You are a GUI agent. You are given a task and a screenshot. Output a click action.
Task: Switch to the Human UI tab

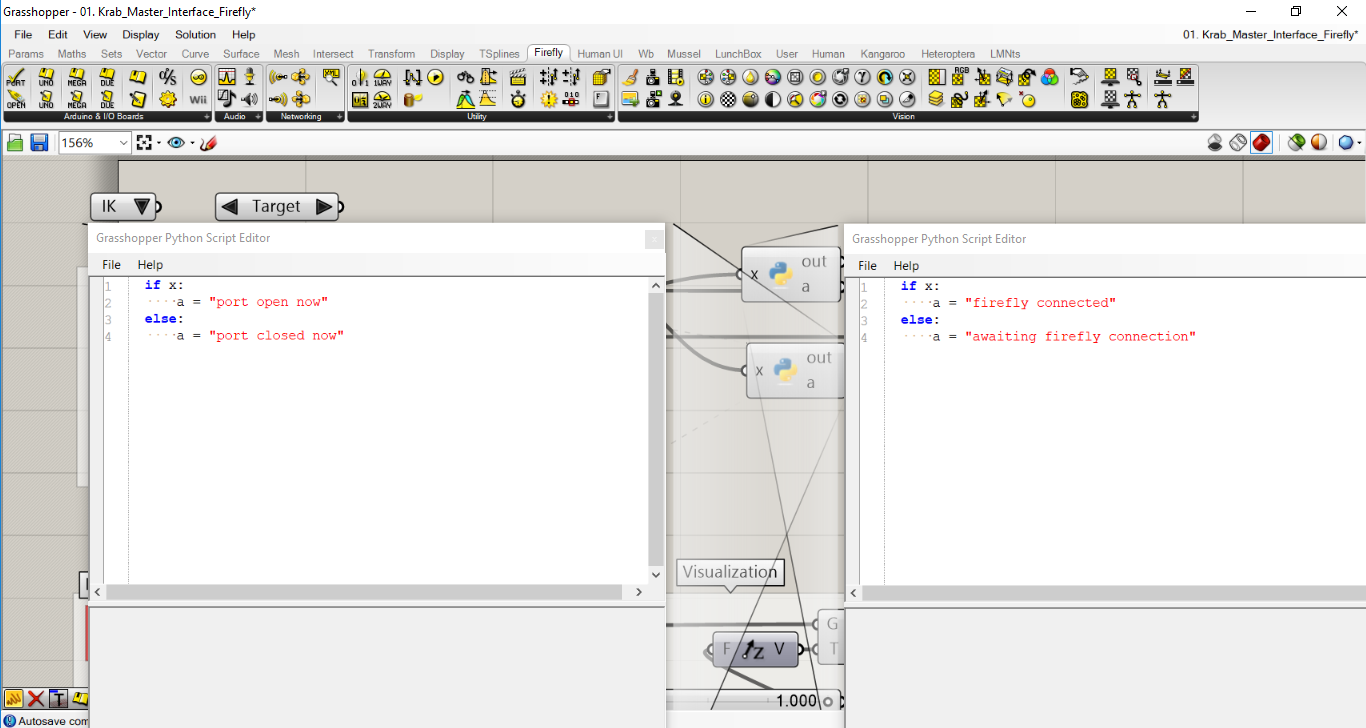[600, 54]
